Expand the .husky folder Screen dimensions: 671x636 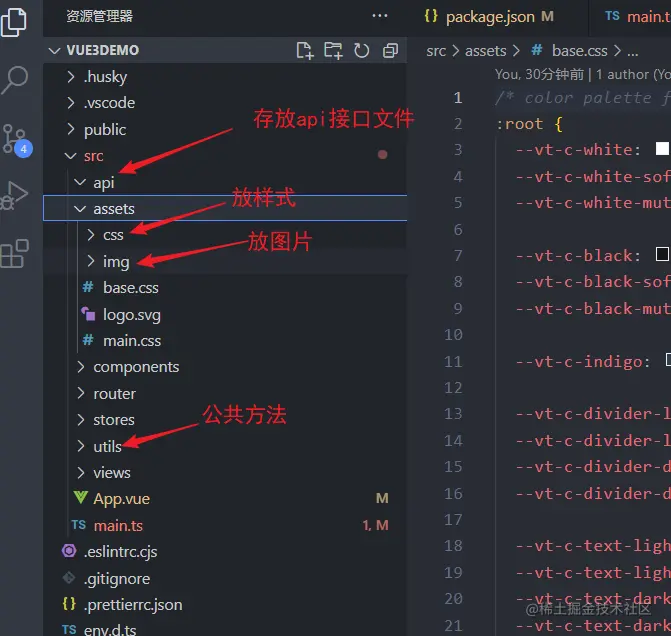(x=71, y=77)
